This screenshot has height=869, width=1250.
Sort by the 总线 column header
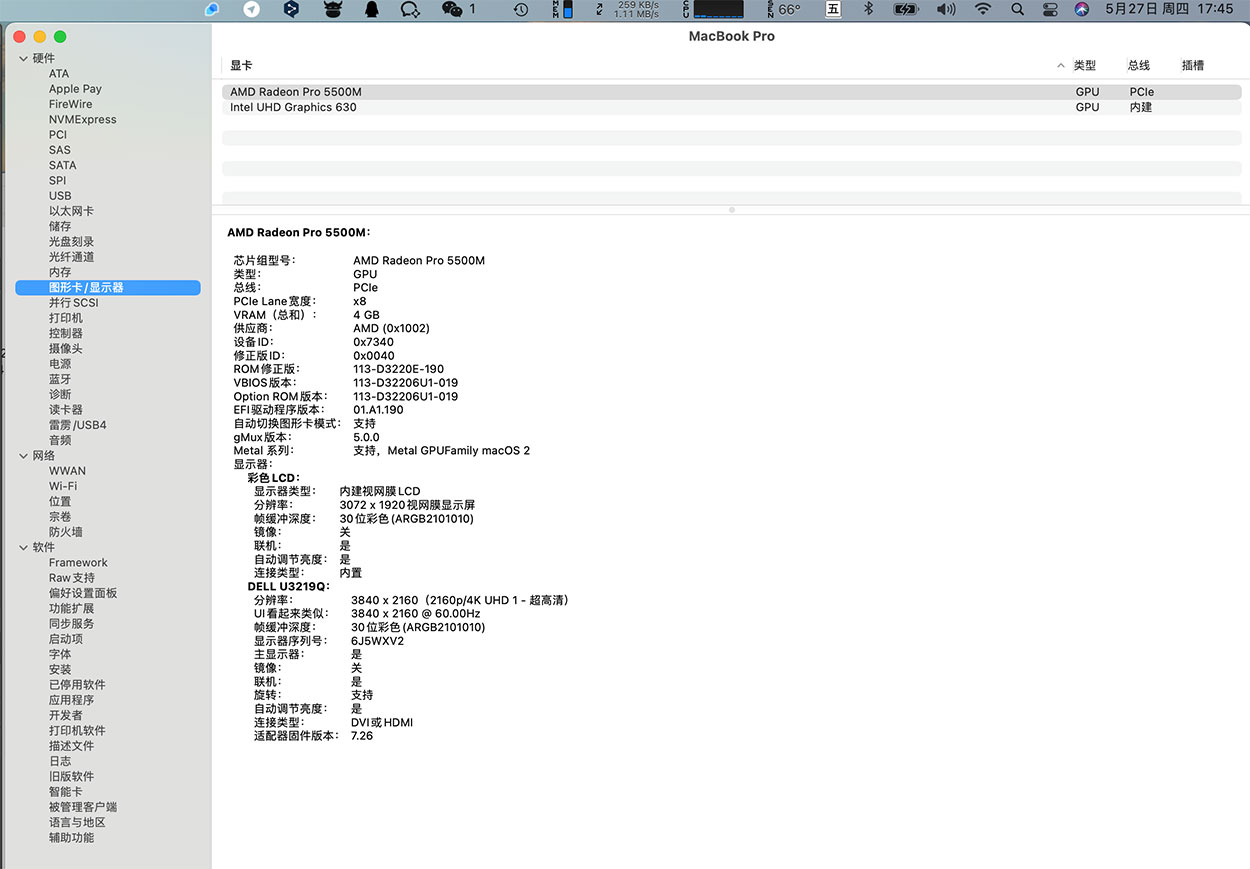coord(1139,65)
